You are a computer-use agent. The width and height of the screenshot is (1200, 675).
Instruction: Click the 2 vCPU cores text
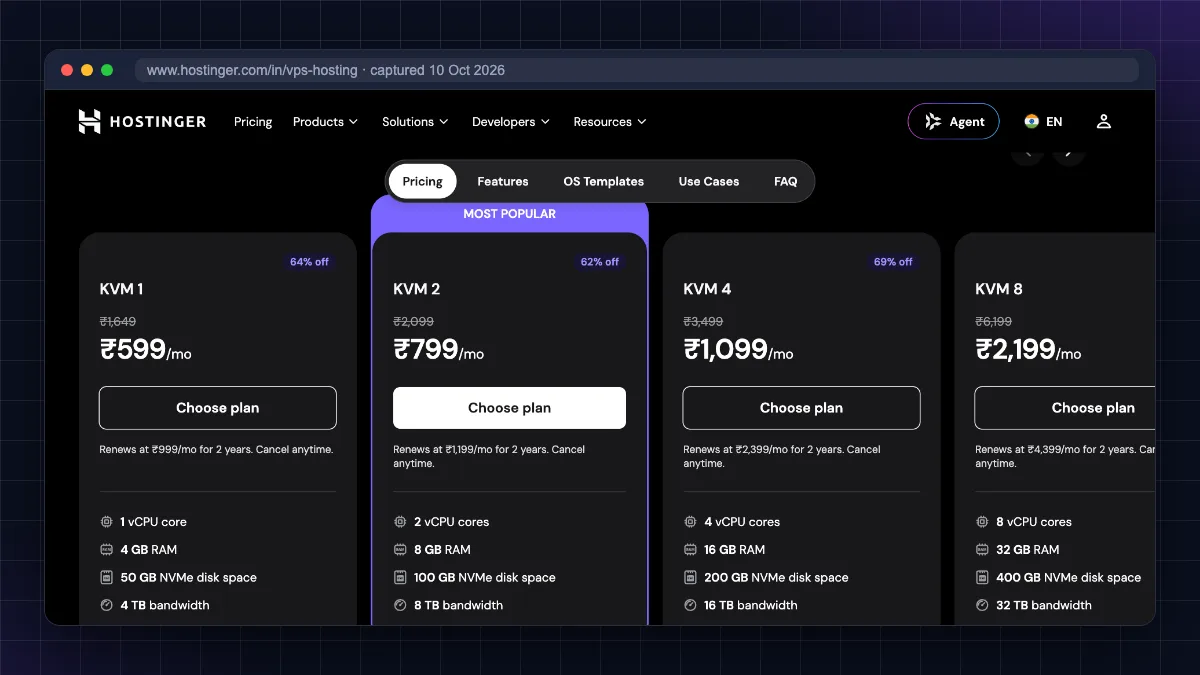(x=452, y=522)
